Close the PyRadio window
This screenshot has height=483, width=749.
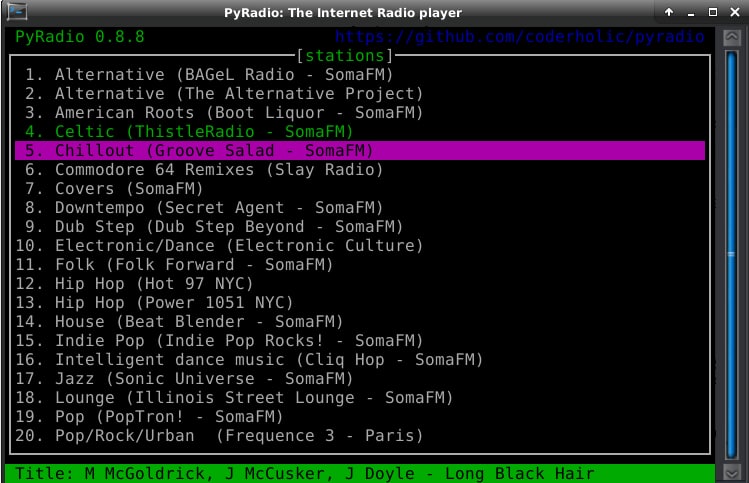[735, 12]
